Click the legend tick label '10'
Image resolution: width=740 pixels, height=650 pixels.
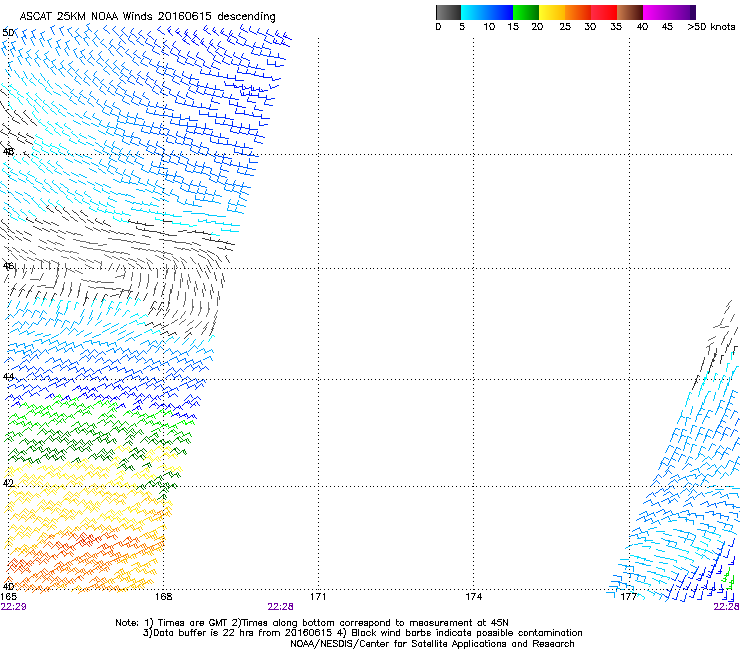489,27
